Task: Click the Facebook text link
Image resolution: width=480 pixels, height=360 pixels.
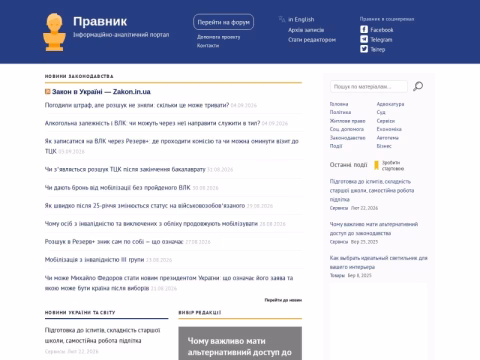Action: tap(382, 30)
